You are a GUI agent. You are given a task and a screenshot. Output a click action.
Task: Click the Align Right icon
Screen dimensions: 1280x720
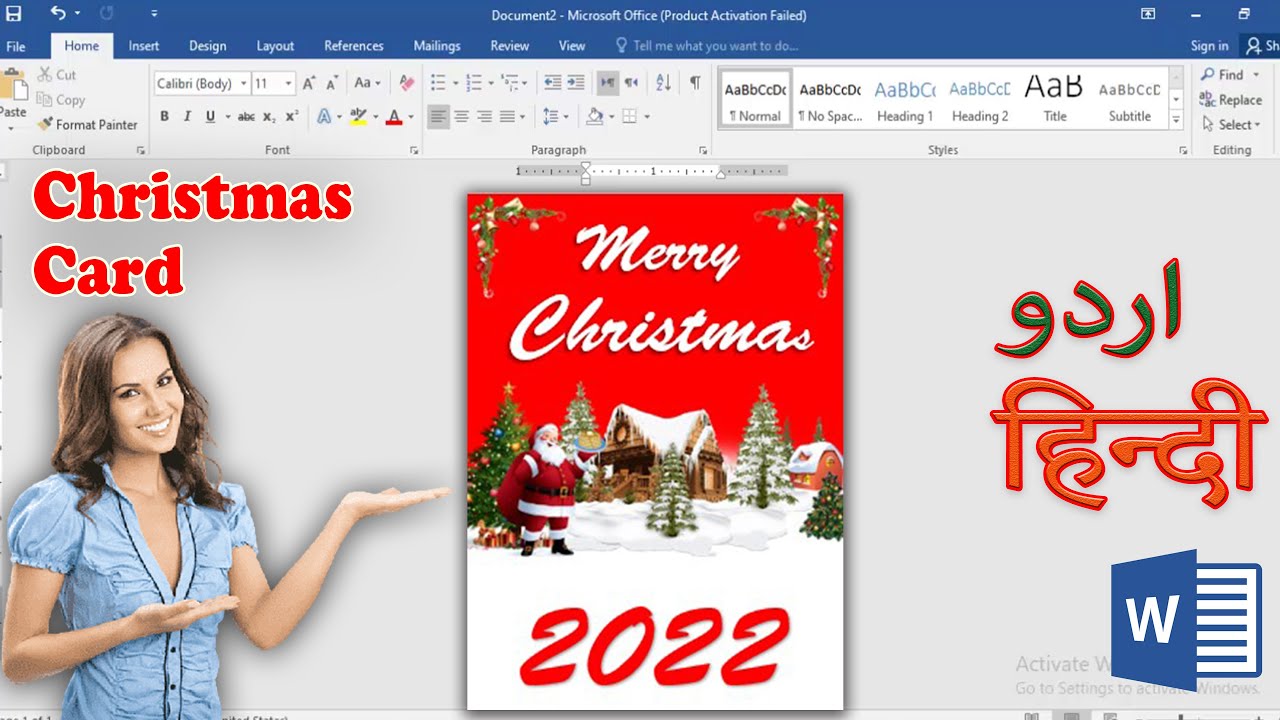click(x=485, y=117)
